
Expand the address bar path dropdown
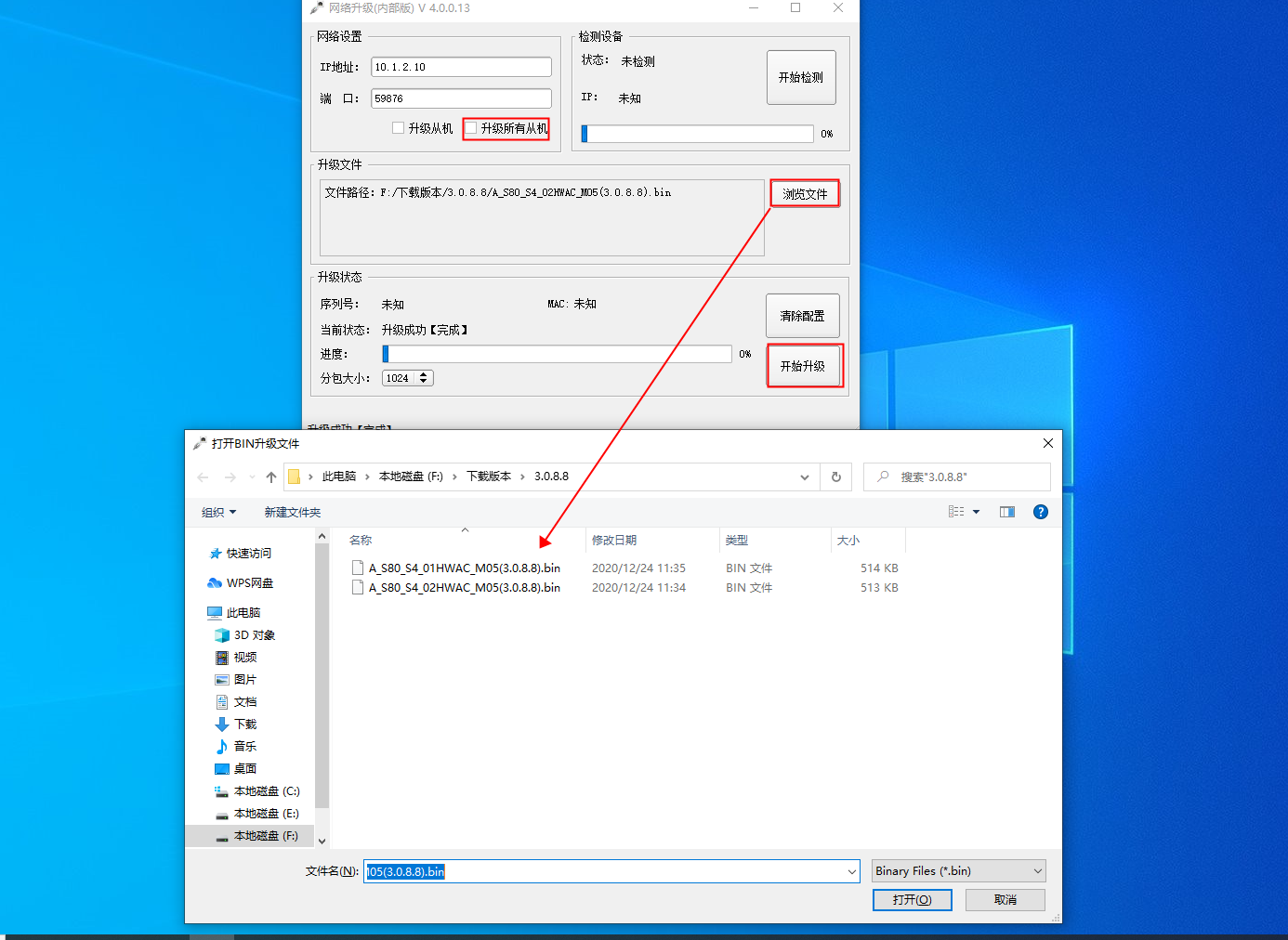click(x=805, y=477)
